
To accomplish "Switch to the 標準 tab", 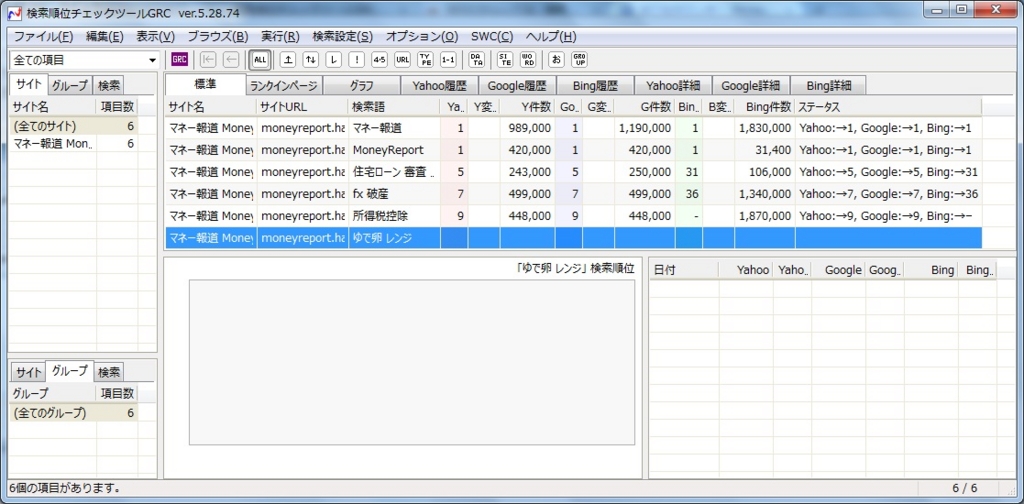I will [x=205, y=84].
